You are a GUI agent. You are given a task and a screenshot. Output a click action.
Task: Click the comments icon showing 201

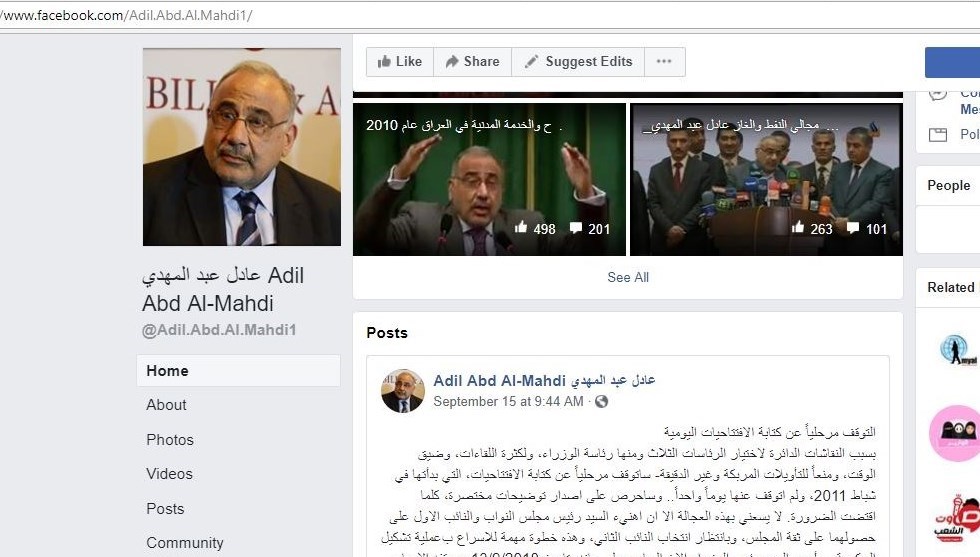[x=576, y=228]
